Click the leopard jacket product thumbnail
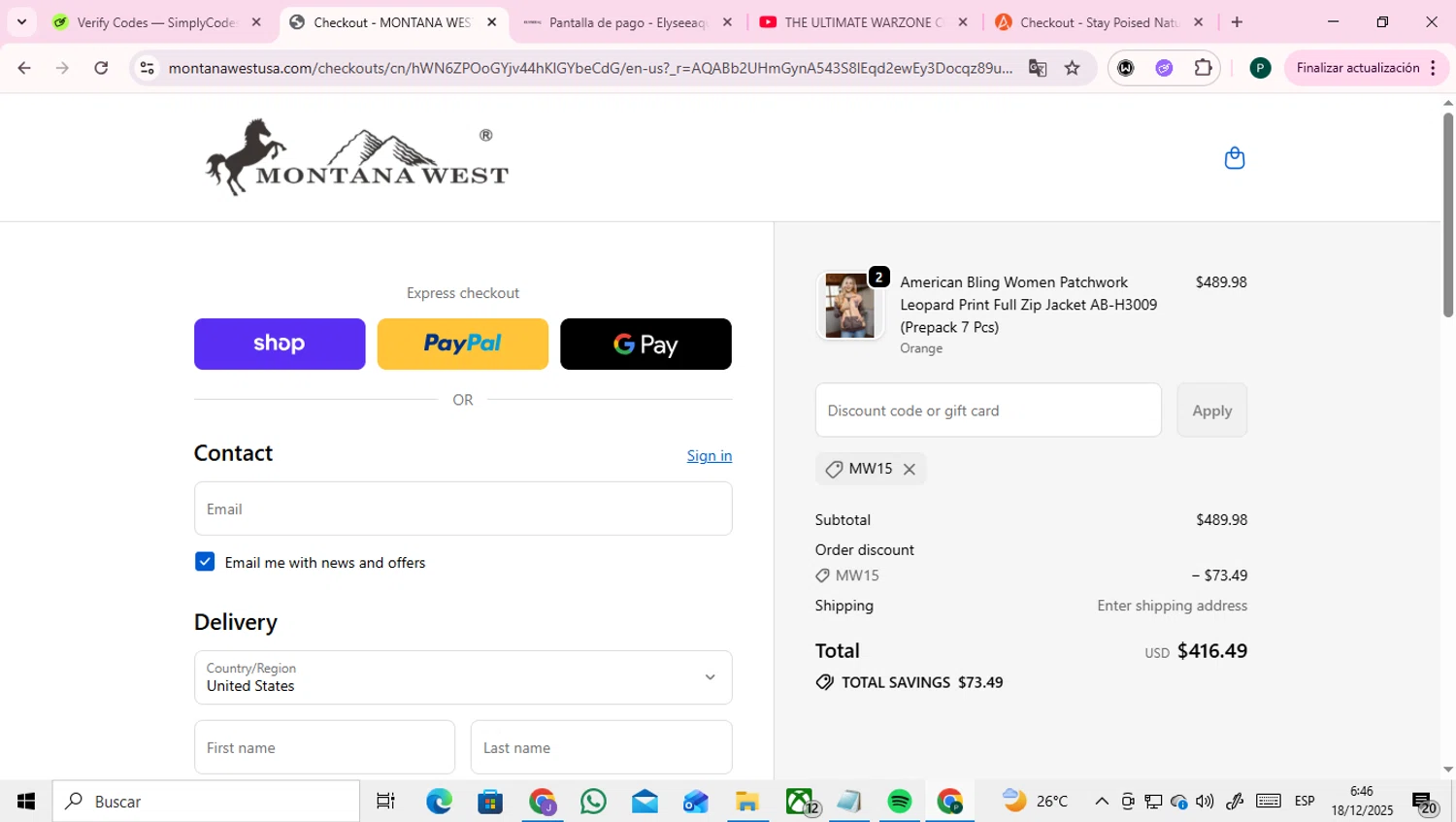This screenshot has width=1456, height=822. (x=849, y=306)
